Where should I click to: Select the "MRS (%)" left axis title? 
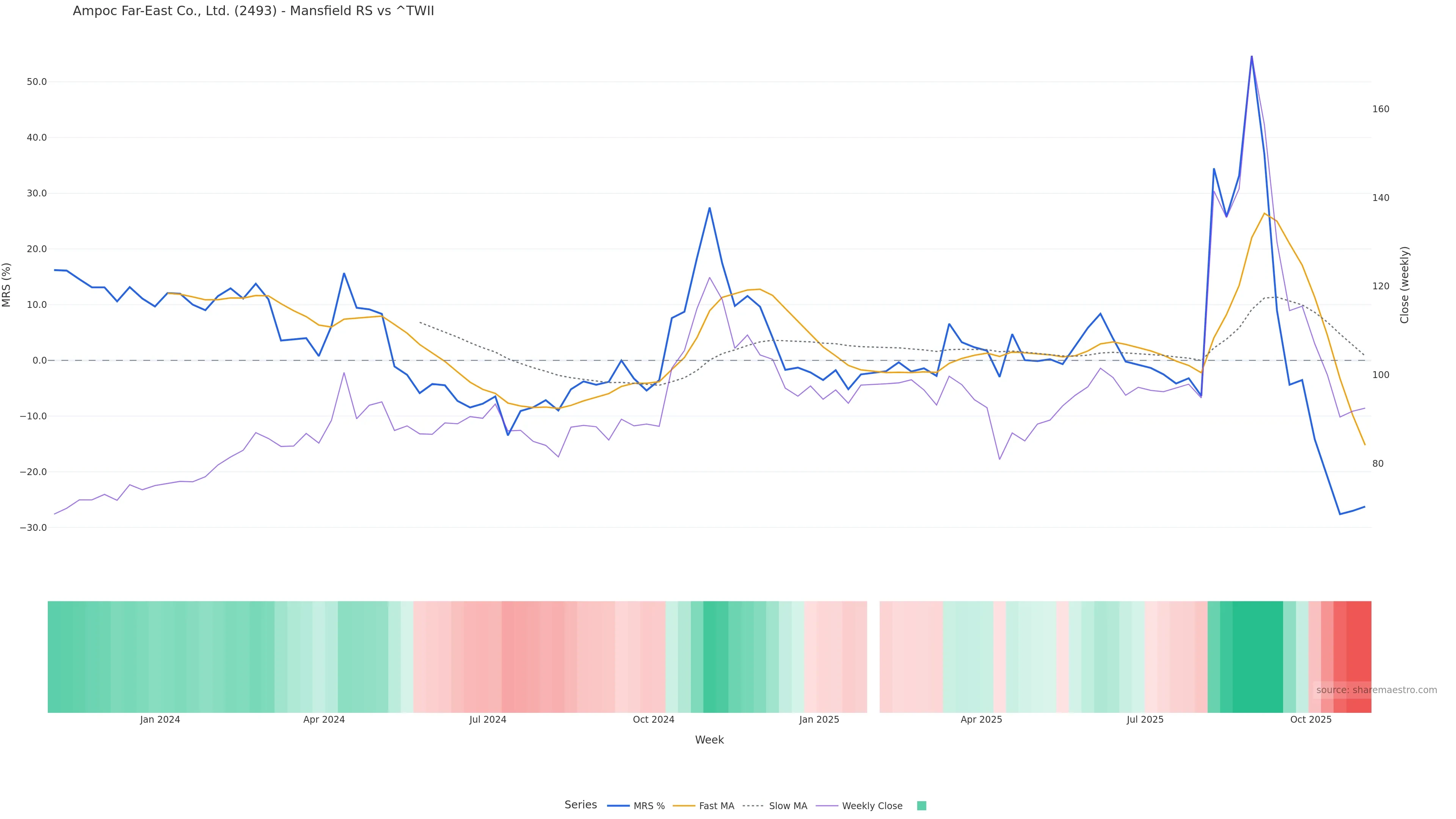pyautogui.click(x=7, y=284)
